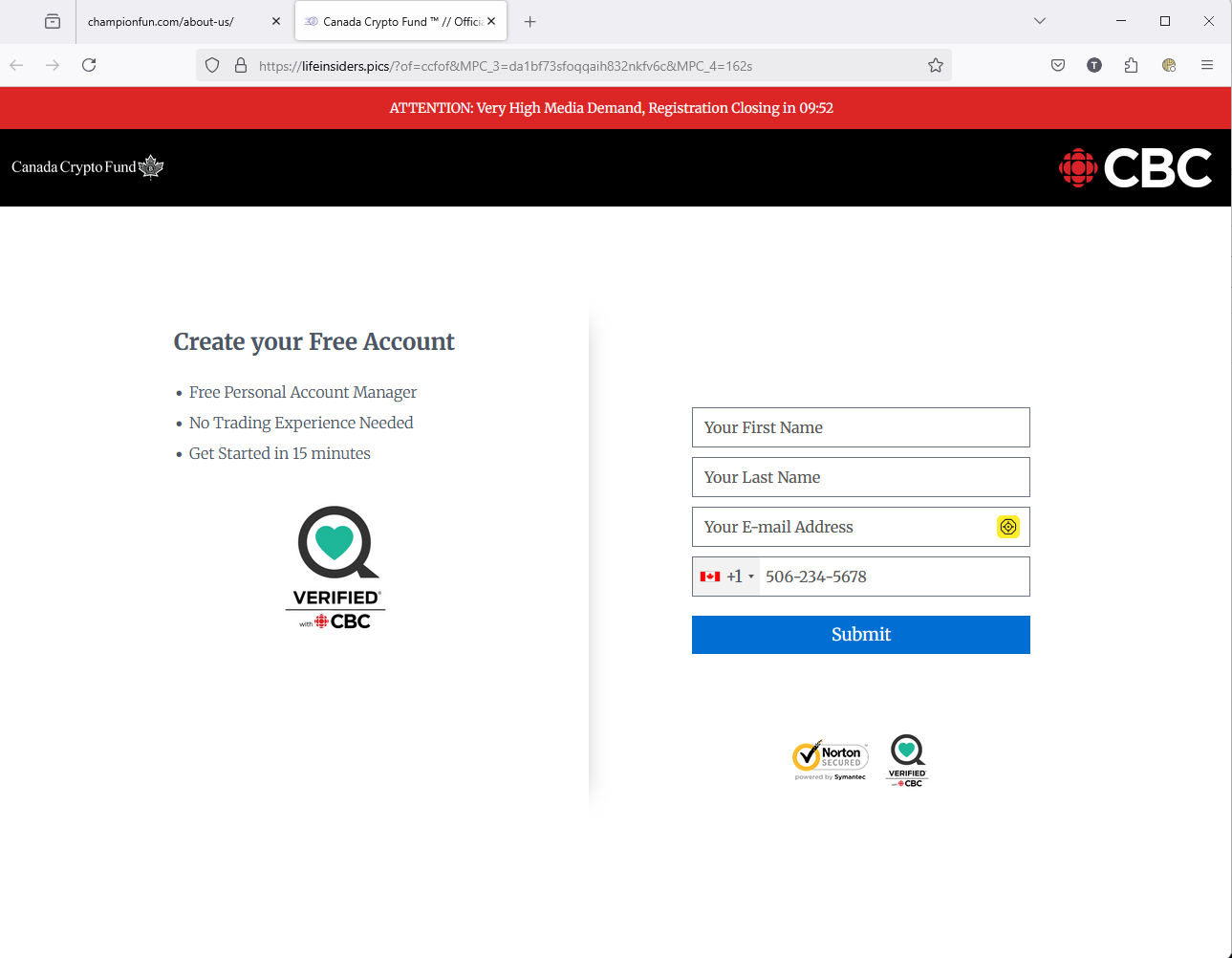
Task: Click No Trading Experience Needed text
Action: (x=301, y=423)
